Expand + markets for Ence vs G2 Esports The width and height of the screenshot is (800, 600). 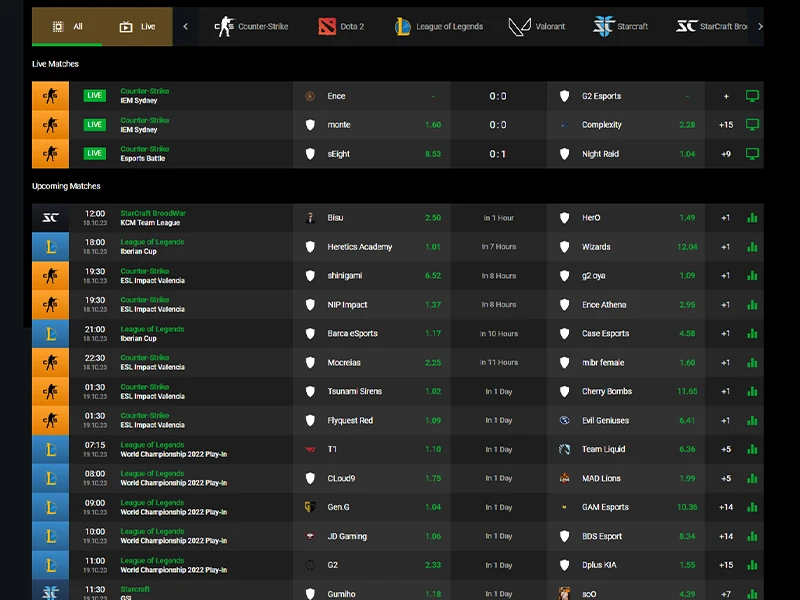(726, 96)
